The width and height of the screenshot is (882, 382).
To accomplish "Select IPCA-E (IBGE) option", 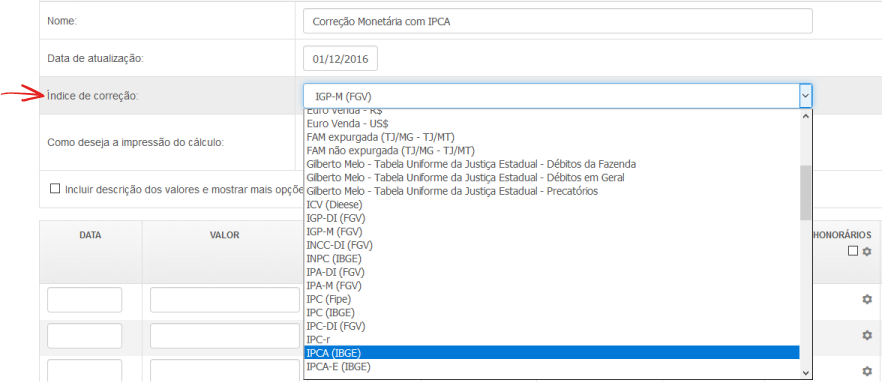I will point(551,366).
